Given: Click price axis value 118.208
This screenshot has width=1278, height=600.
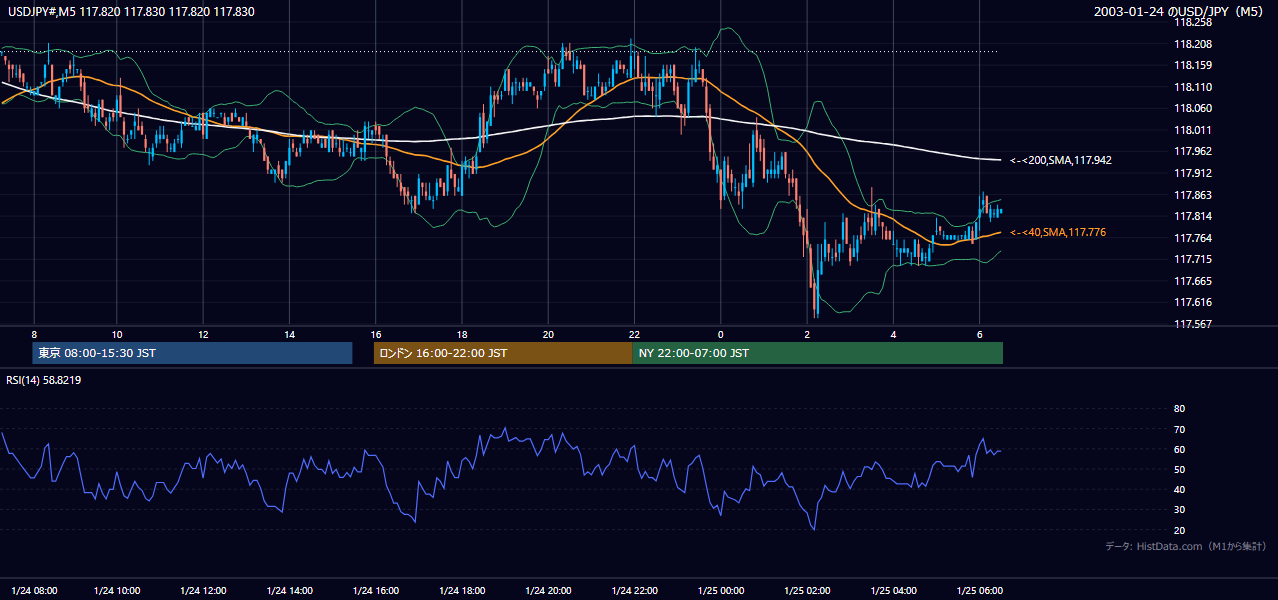Looking at the screenshot, I should (x=1192, y=44).
